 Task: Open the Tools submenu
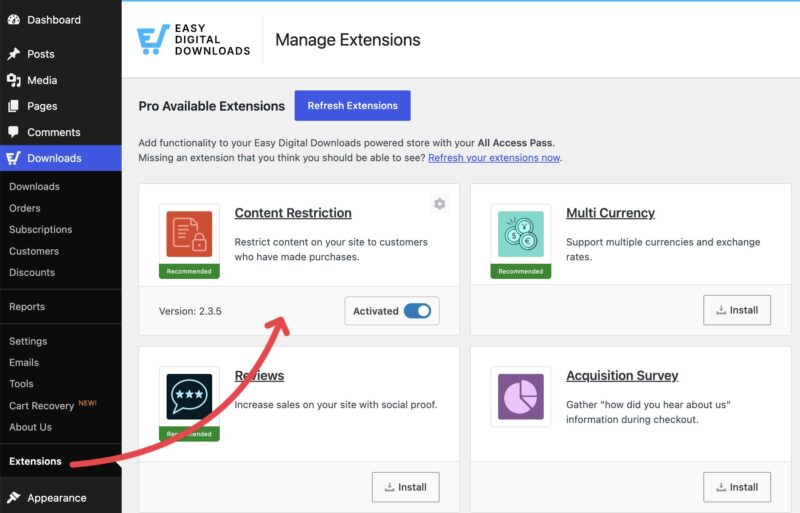(x=21, y=384)
